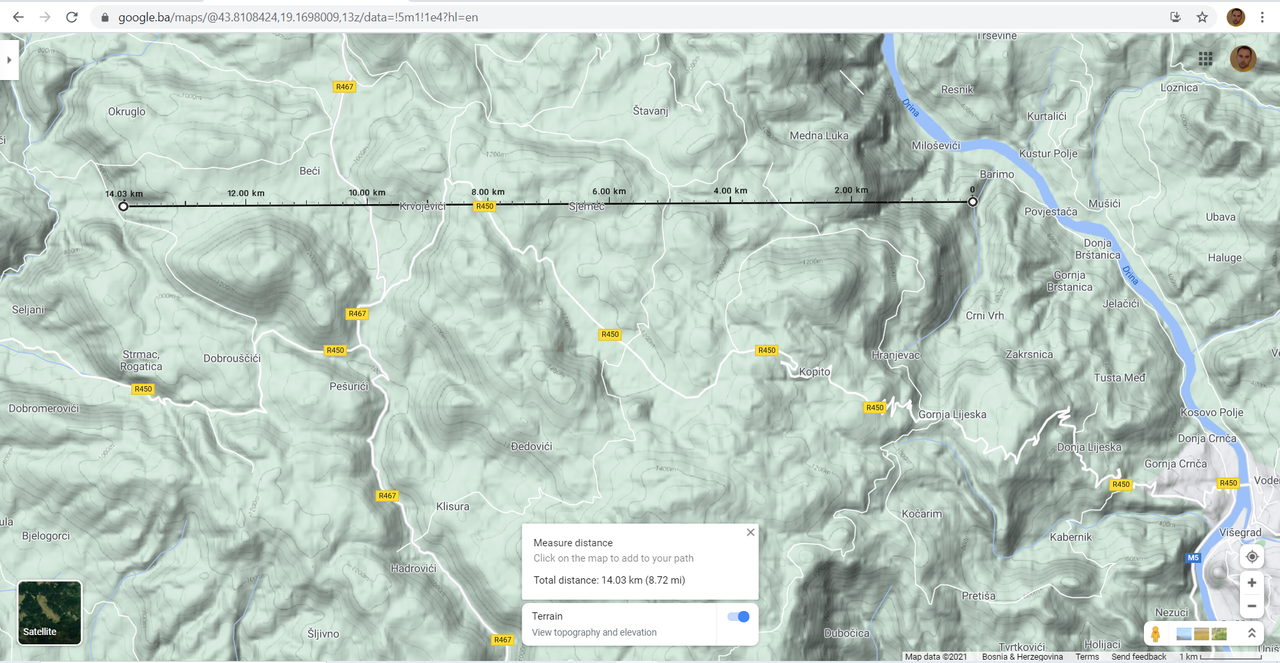Zoom in with the plus button
Viewport: 1280px width, 663px height.
1251,582
